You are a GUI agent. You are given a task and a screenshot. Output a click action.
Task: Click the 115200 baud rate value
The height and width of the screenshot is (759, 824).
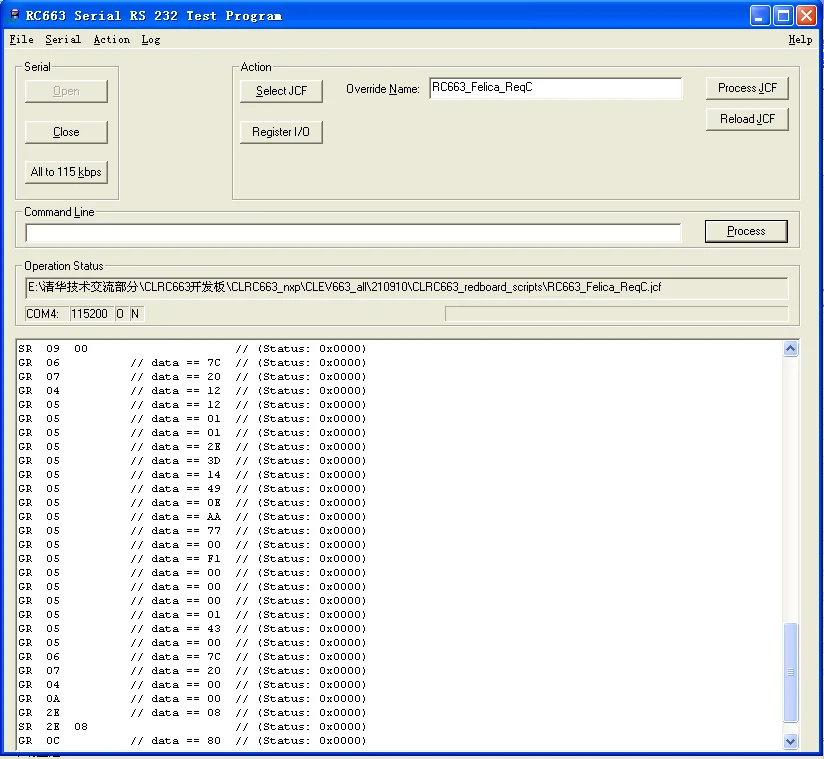pos(91,314)
